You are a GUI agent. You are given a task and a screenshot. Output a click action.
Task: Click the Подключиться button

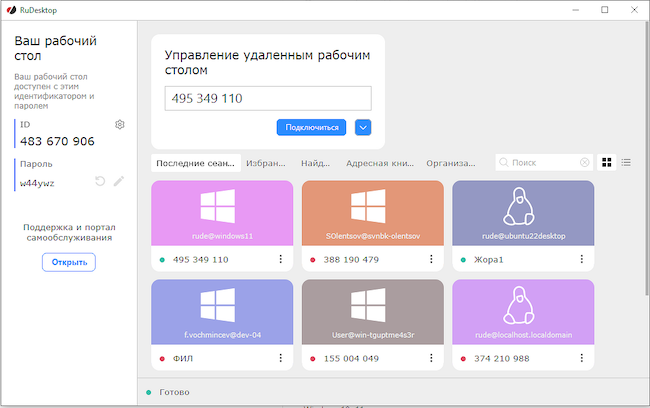point(311,127)
